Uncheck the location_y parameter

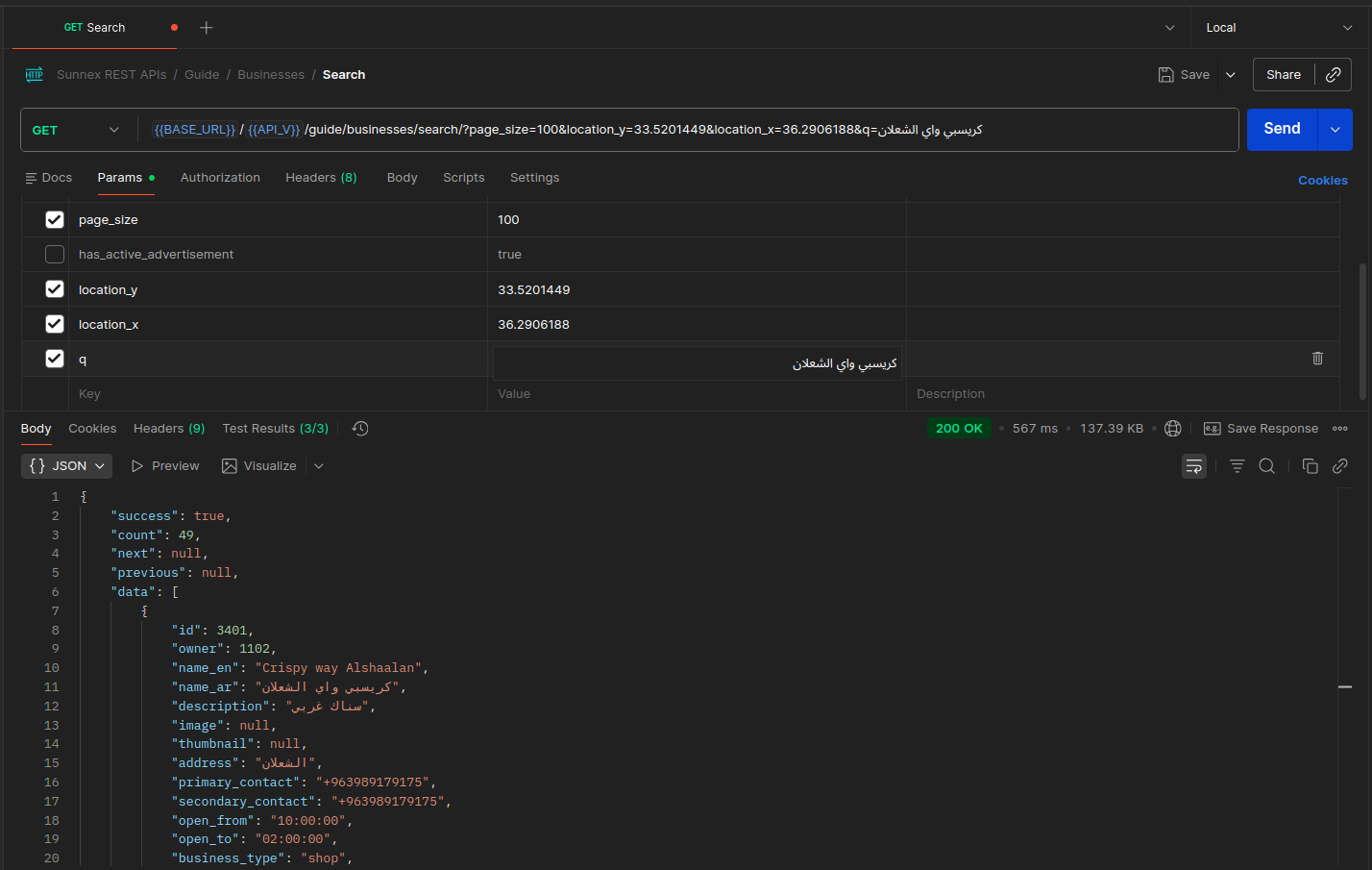[x=55, y=289]
